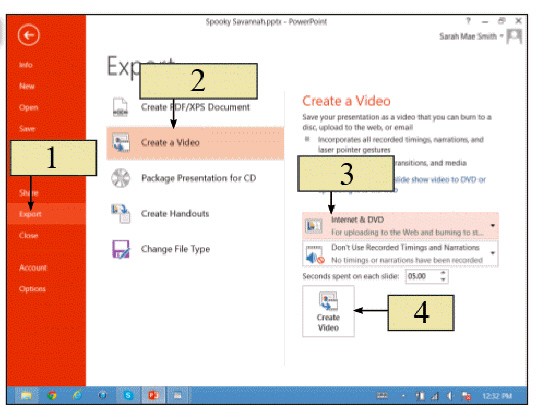
Task: Open the Info page
Action: click(x=26, y=65)
